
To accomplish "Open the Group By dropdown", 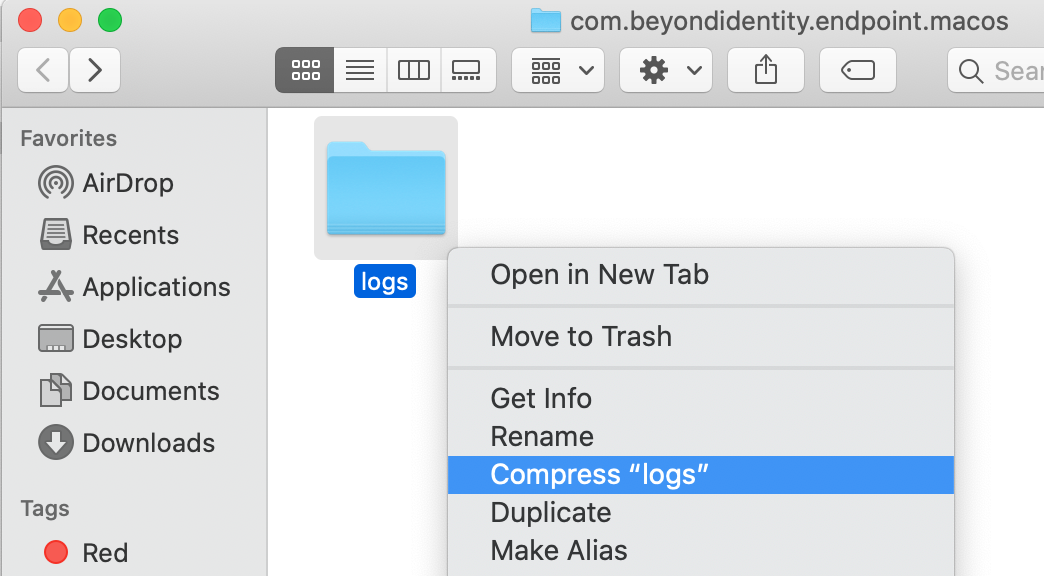I will [x=557, y=69].
